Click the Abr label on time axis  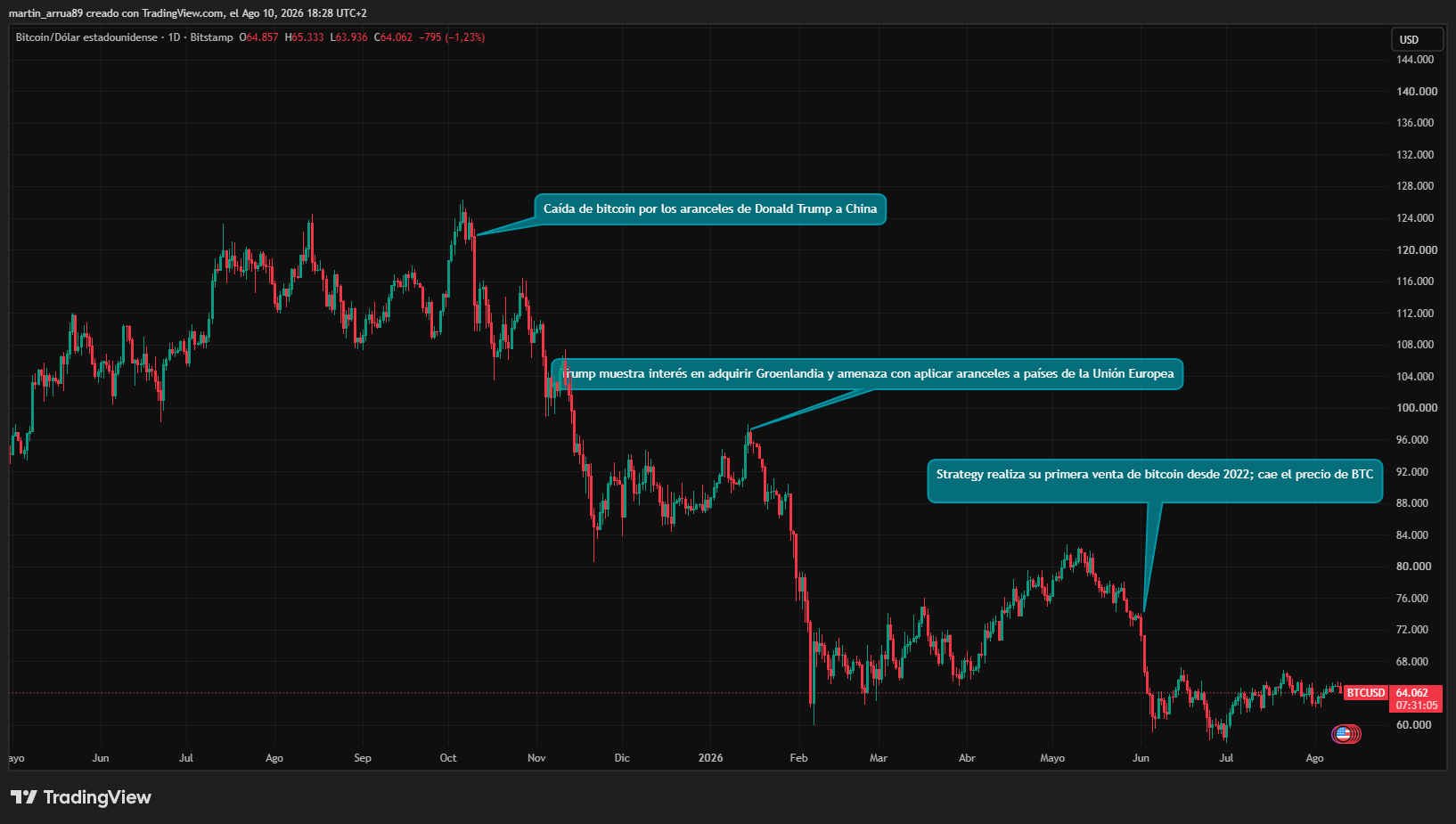tap(967, 758)
